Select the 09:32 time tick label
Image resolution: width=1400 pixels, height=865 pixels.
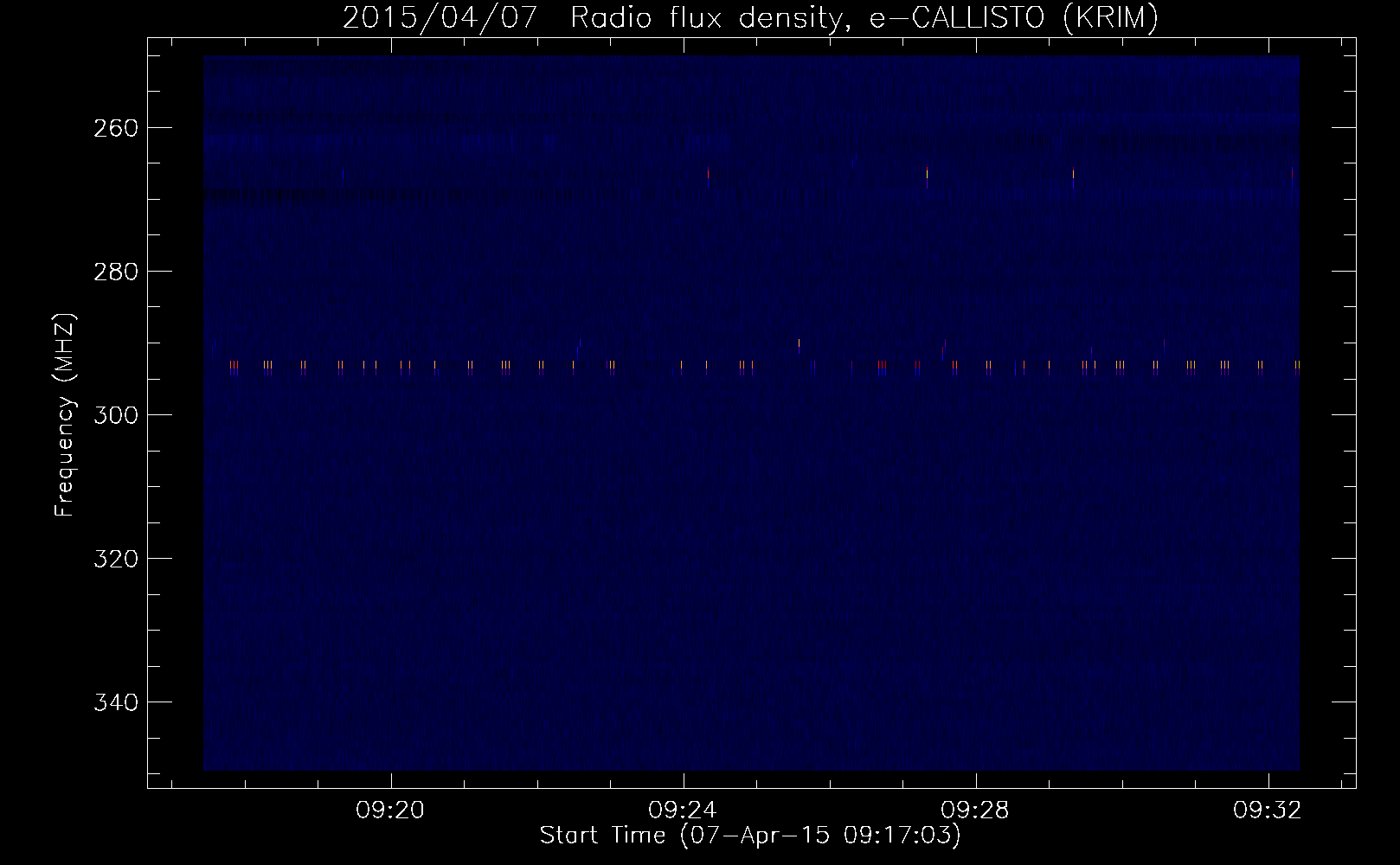(x=1268, y=811)
